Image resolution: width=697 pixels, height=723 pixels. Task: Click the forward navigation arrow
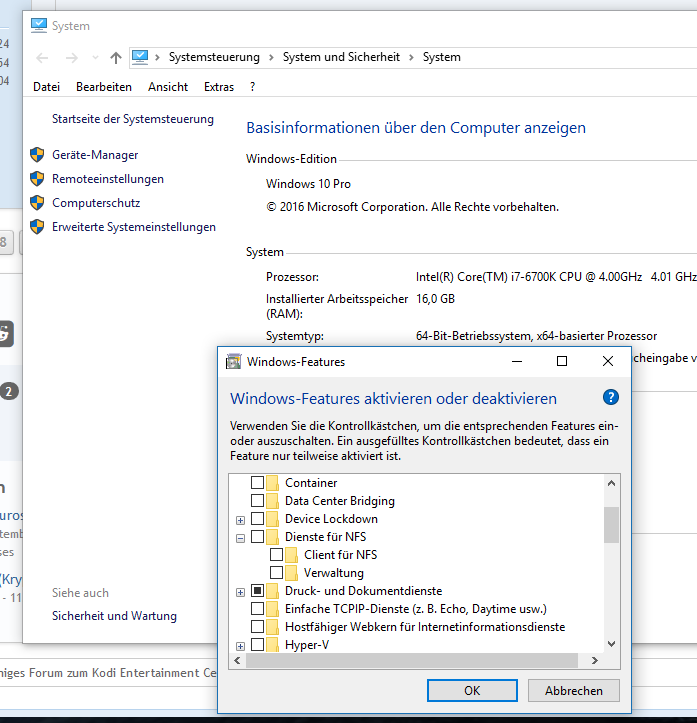71,58
